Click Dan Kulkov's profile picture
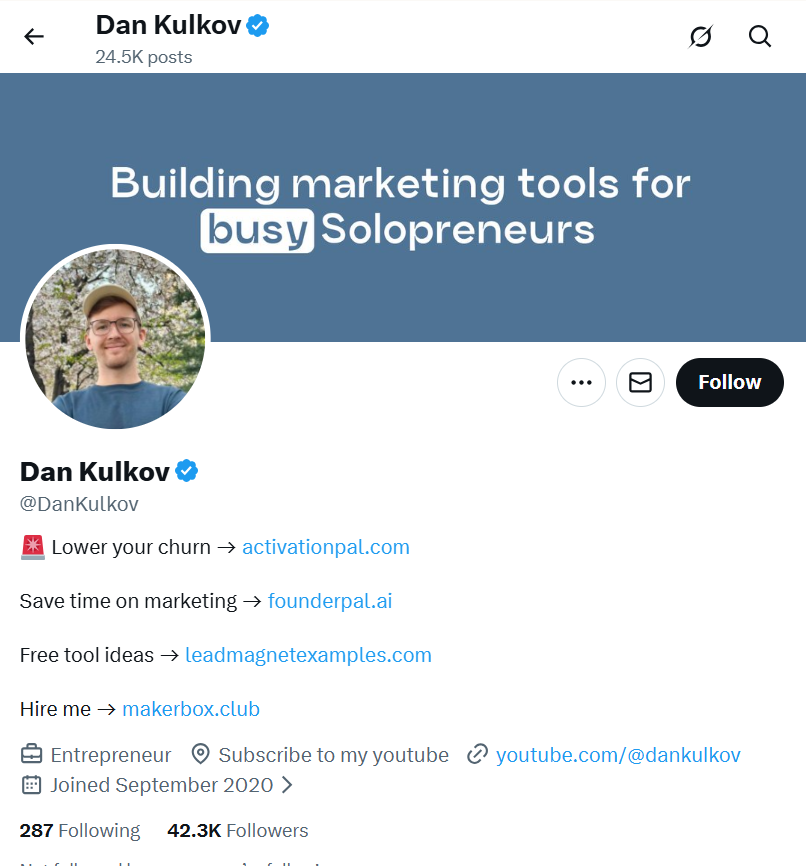Screen dimensions: 806x866 (114, 338)
